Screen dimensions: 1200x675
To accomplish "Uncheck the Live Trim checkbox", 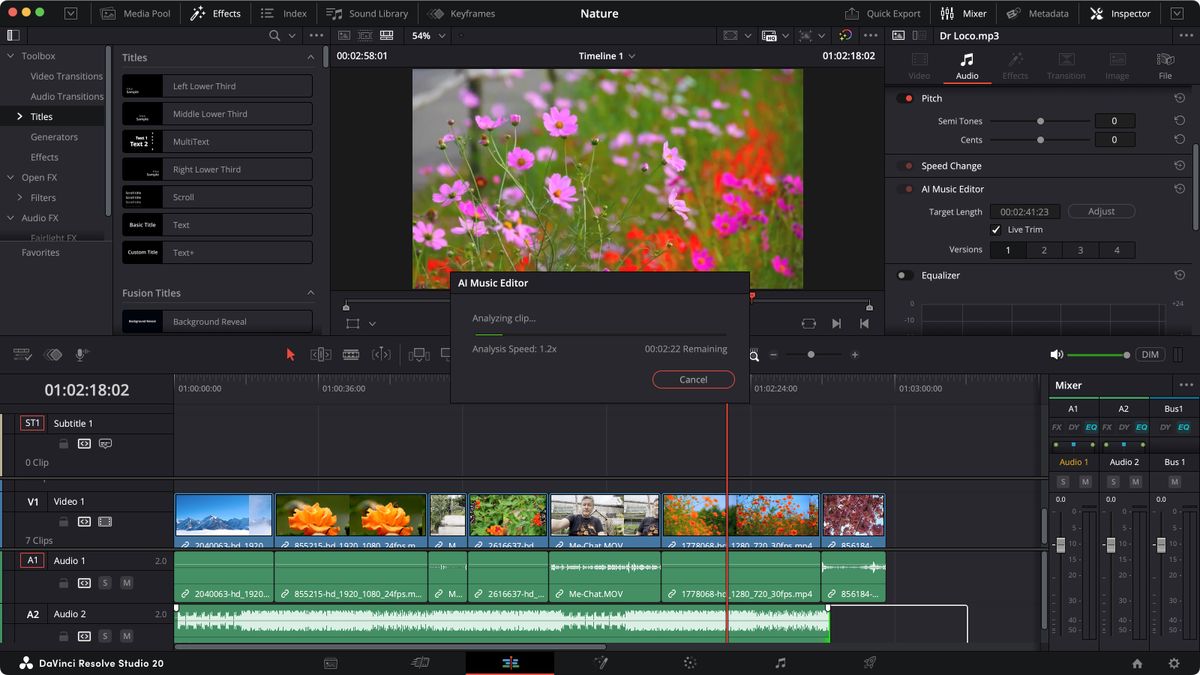I will point(996,230).
